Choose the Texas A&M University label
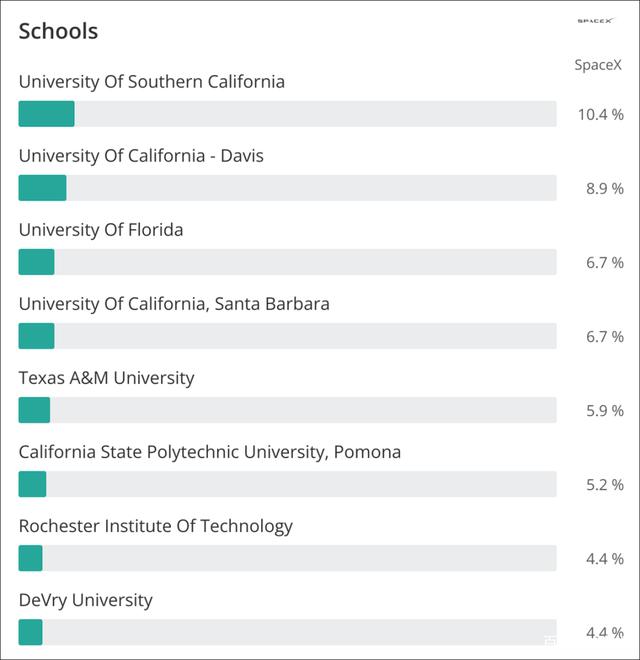The height and width of the screenshot is (660, 640). [x=106, y=378]
